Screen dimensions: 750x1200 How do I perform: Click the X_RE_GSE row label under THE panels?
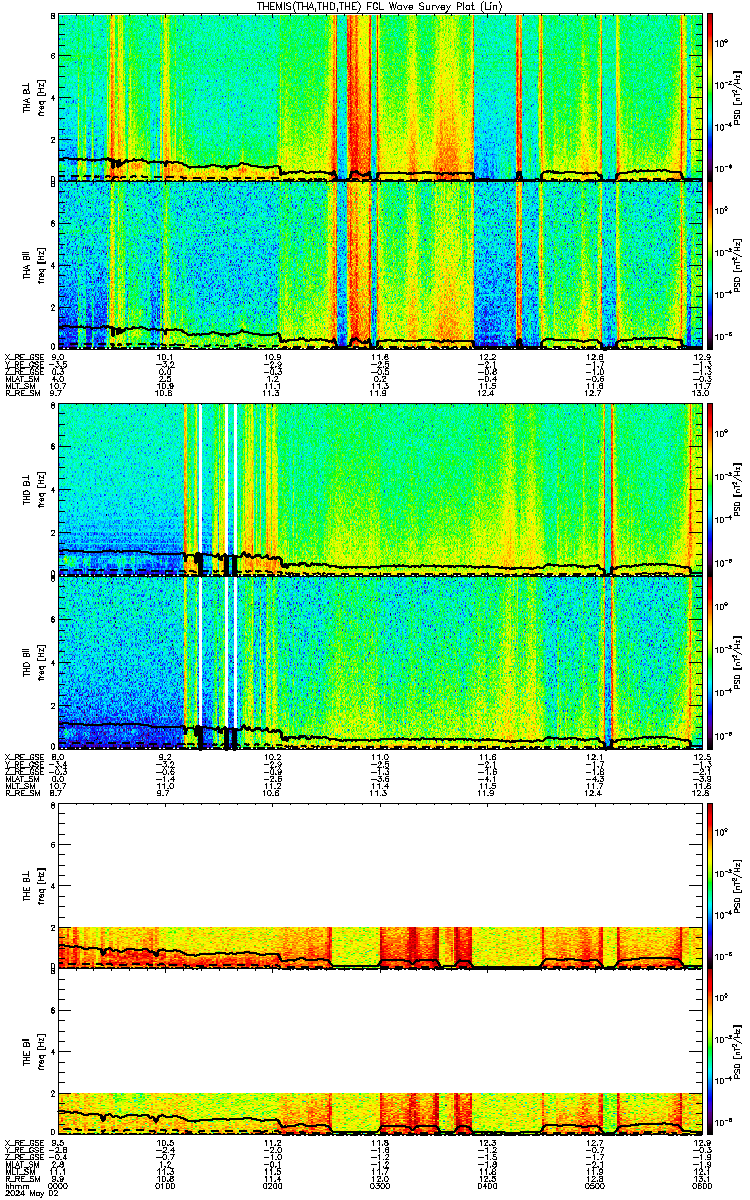[22, 1143]
